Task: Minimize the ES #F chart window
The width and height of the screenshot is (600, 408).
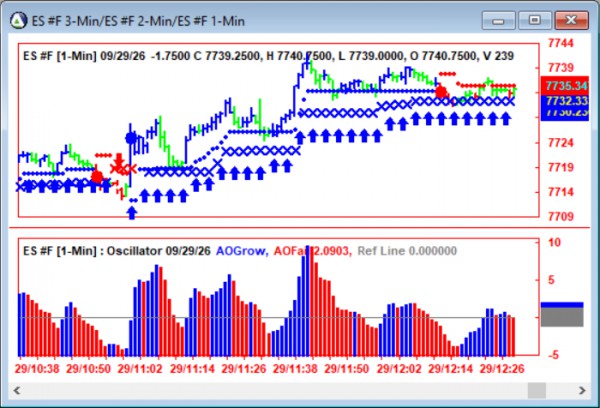Action: coord(498,20)
